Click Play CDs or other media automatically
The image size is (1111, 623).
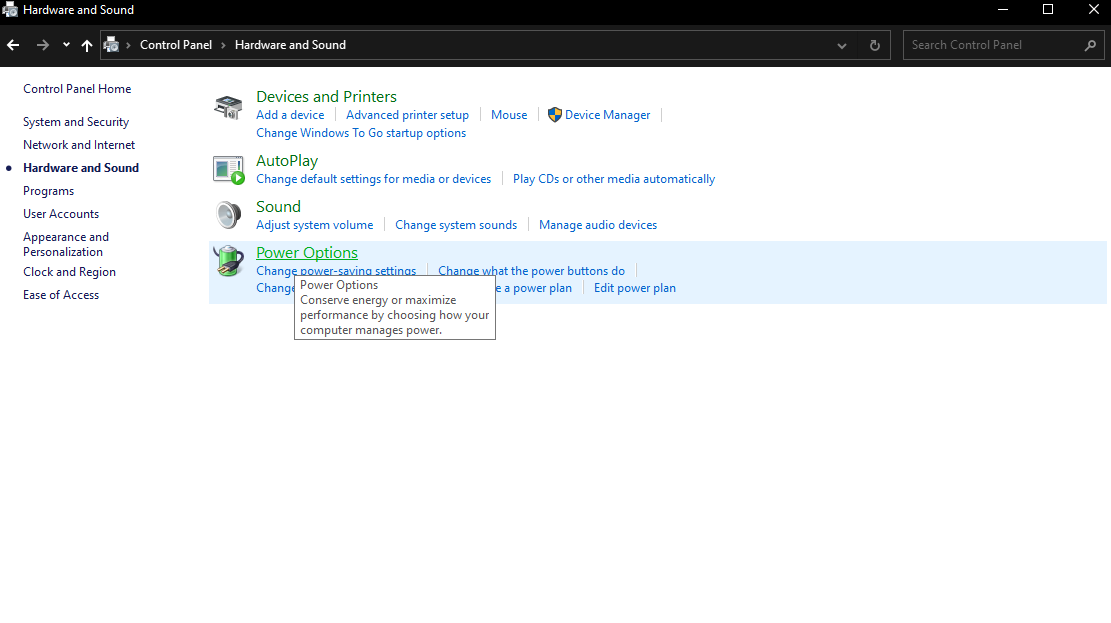pos(614,179)
